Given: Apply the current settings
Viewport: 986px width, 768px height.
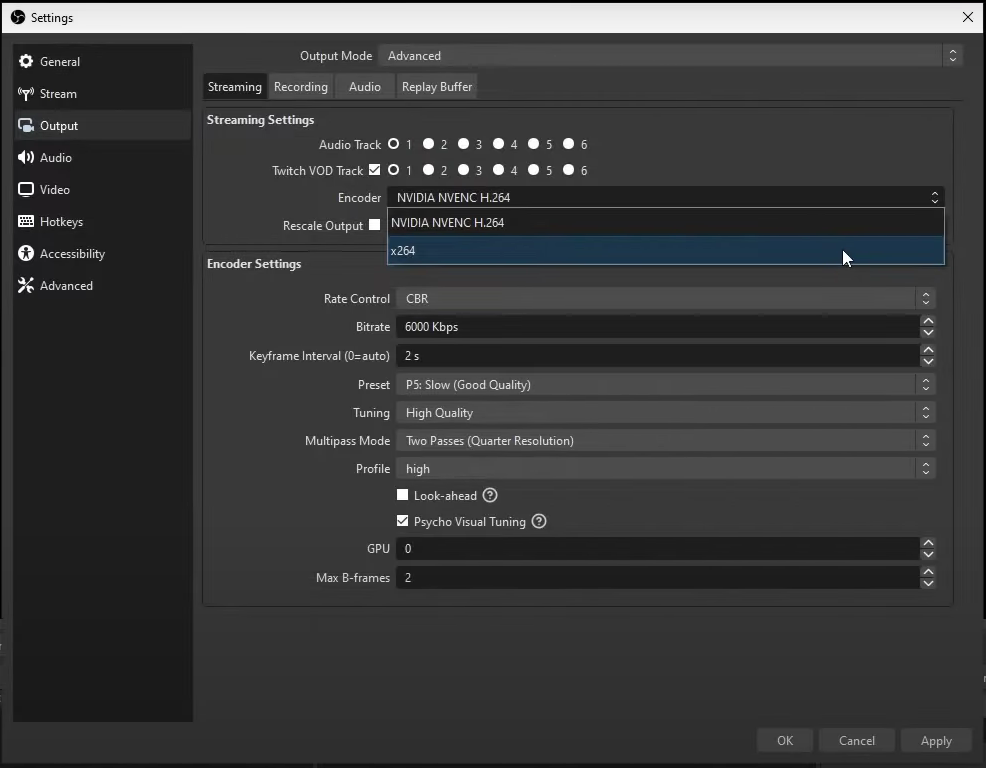Looking at the screenshot, I should click(935, 740).
